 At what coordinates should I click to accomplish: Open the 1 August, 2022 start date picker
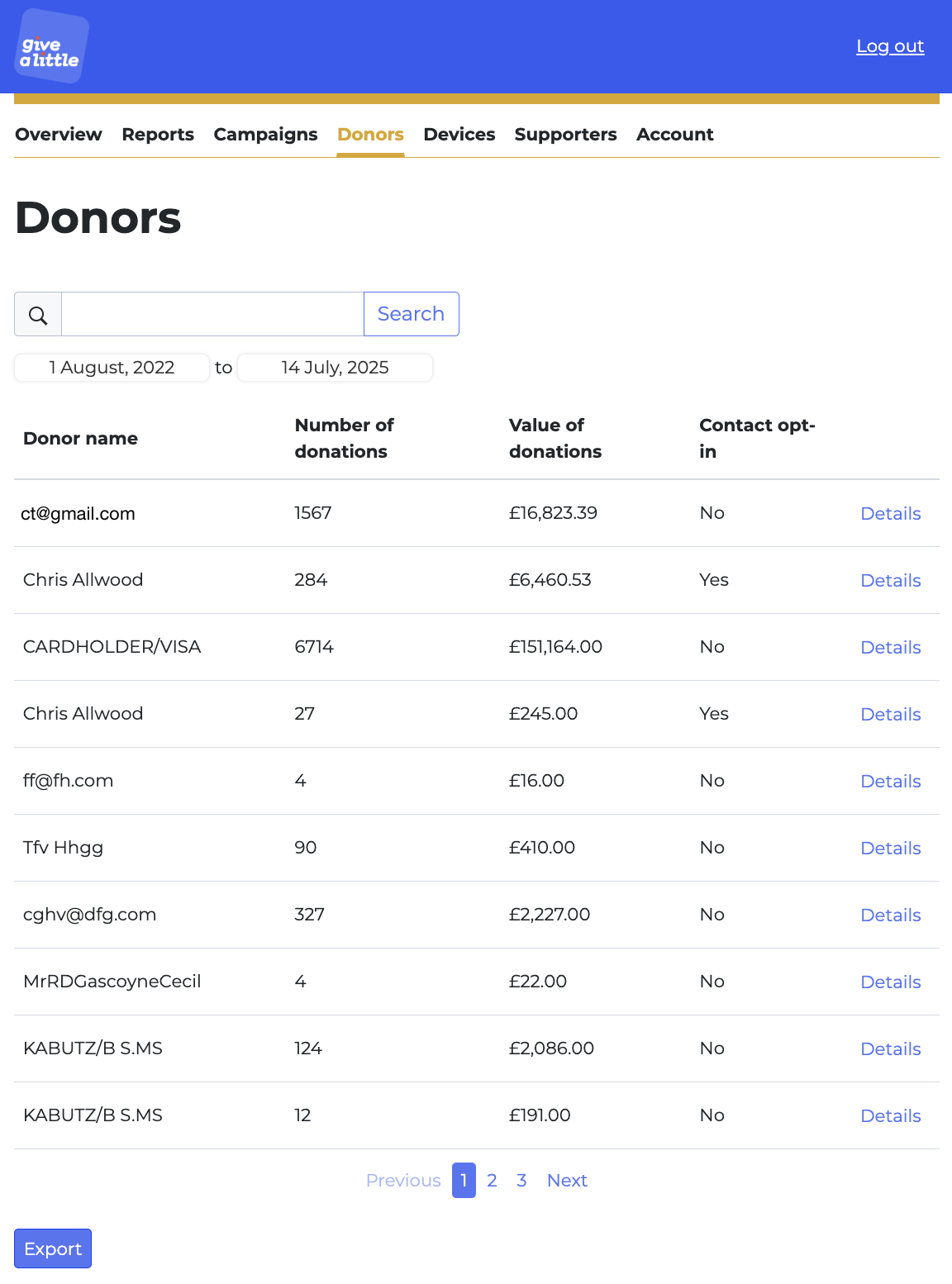point(112,368)
